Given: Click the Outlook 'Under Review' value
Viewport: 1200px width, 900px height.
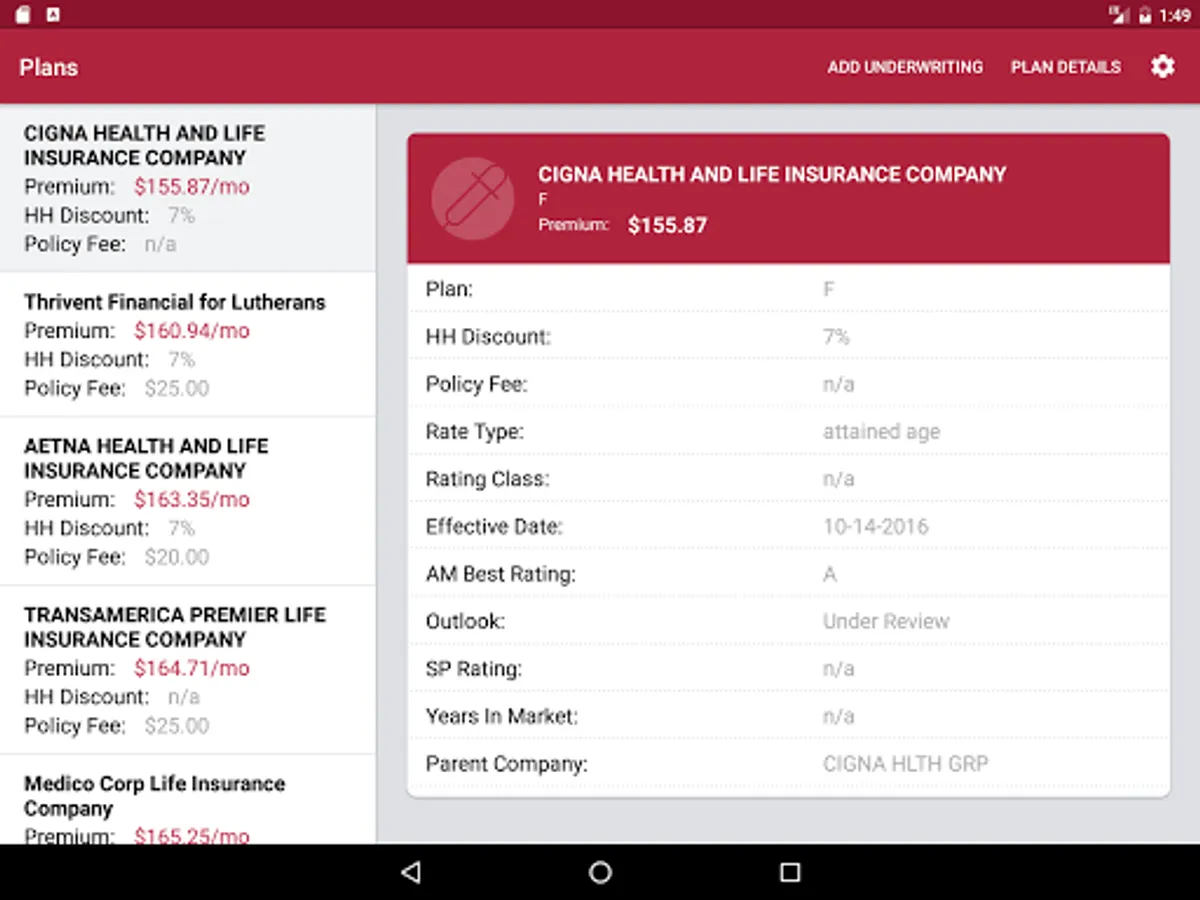Looking at the screenshot, I should [886, 621].
